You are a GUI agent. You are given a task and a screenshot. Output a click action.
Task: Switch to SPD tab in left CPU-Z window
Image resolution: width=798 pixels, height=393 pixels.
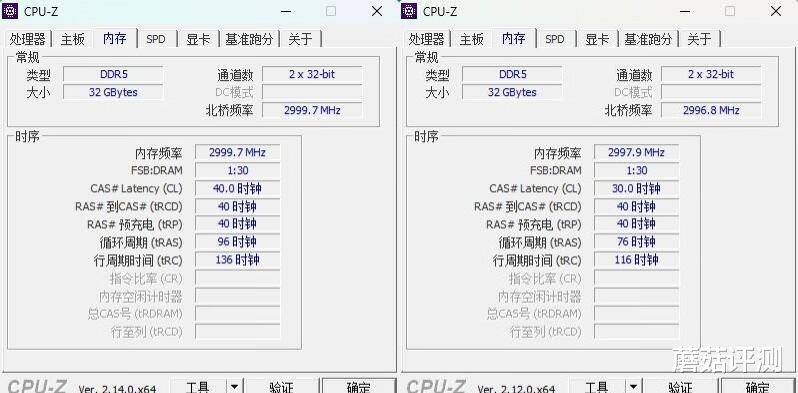pyautogui.click(x=156, y=39)
